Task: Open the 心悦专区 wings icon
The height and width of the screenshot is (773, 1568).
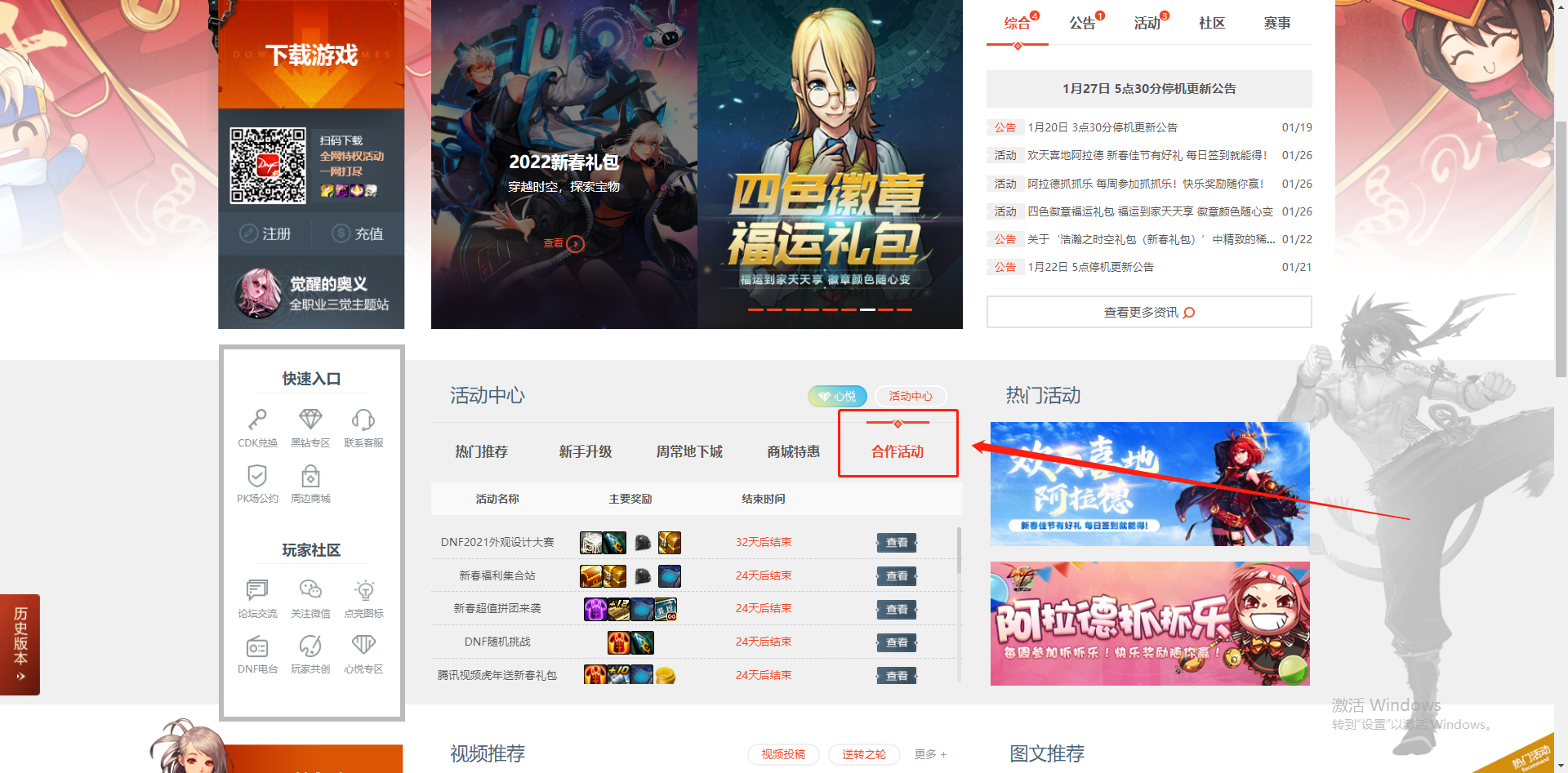Action: [x=363, y=645]
